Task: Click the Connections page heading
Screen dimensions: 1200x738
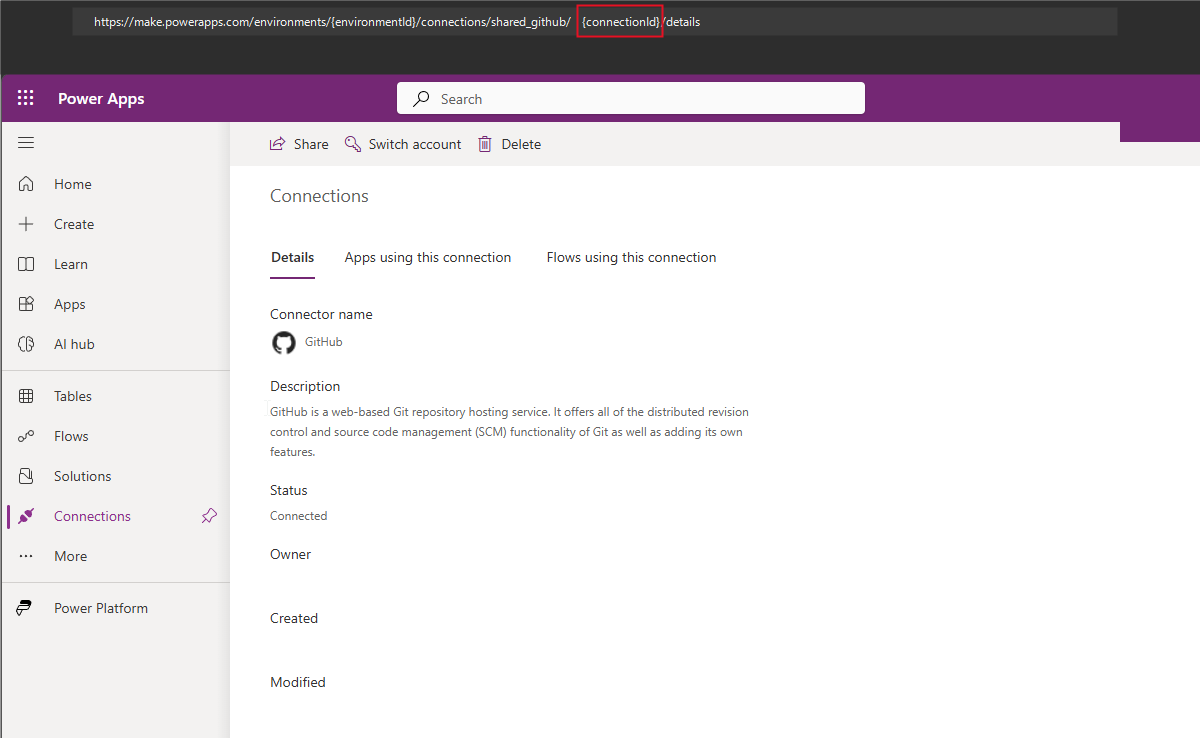Action: coord(319,196)
